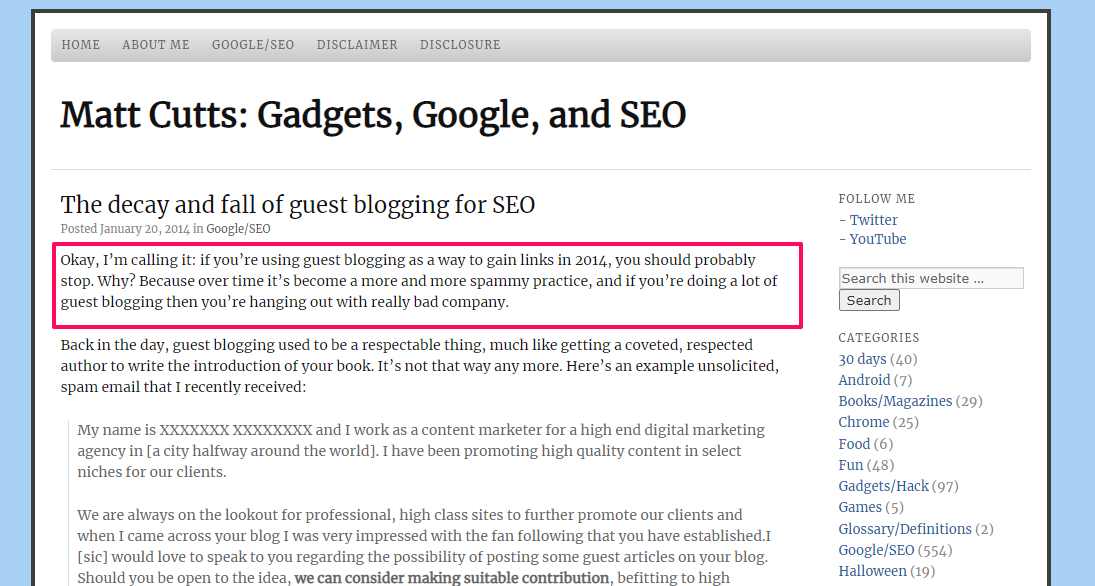Open Google/SEO category in sidebar list

click(x=876, y=550)
